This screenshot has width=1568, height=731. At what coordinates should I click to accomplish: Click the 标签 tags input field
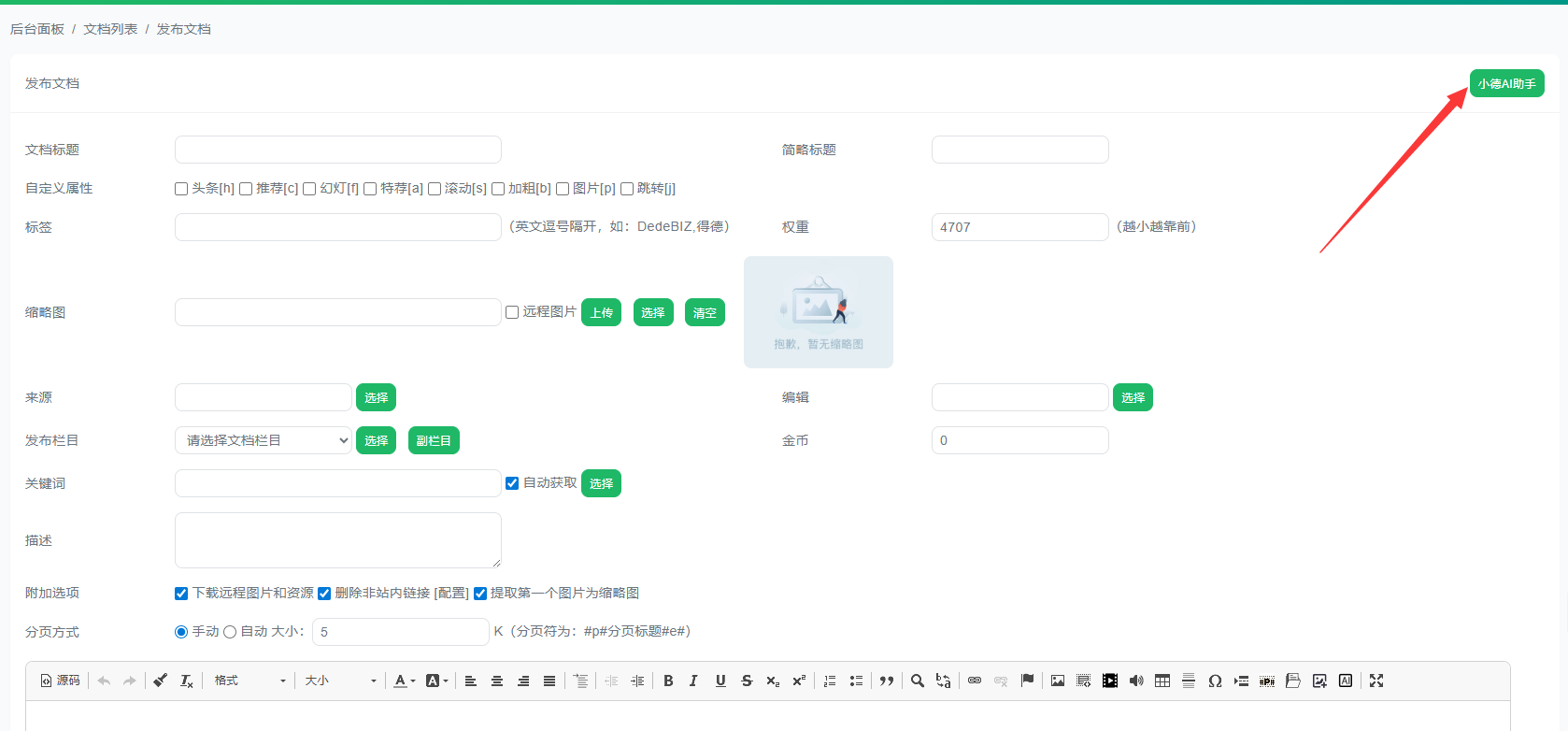[338, 227]
